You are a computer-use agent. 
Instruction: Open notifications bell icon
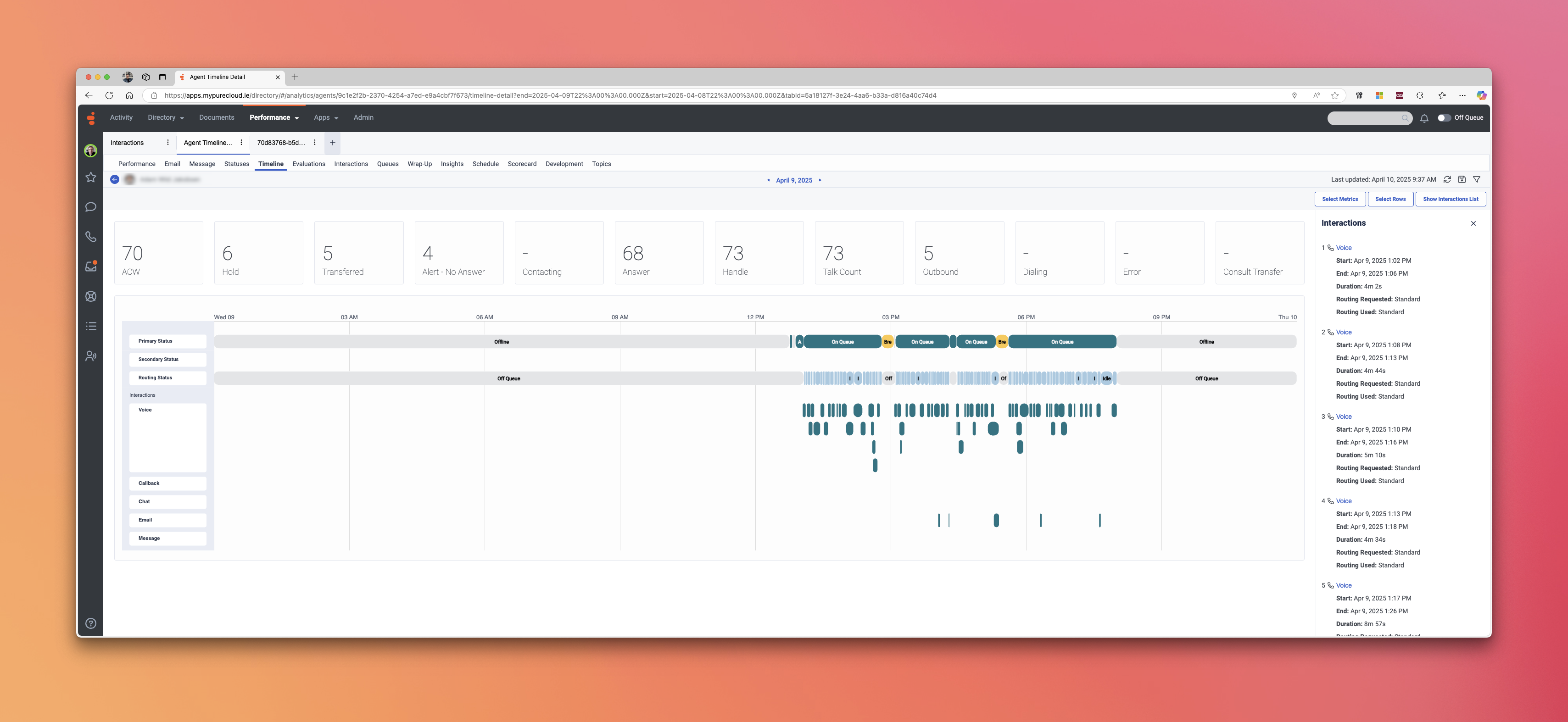(1424, 118)
